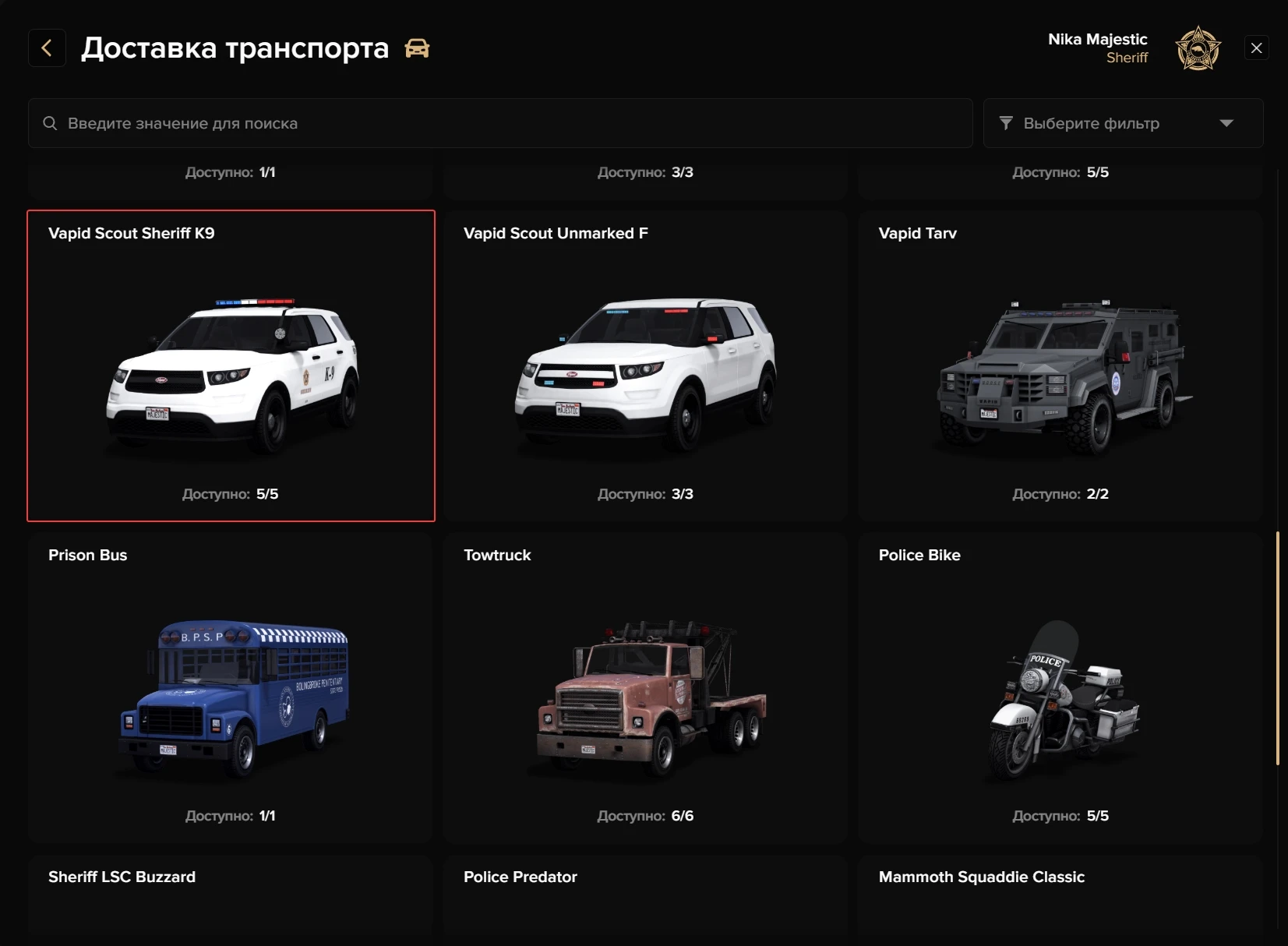Click the back arrow button
This screenshot has width=1288, height=946.
pos(47,48)
